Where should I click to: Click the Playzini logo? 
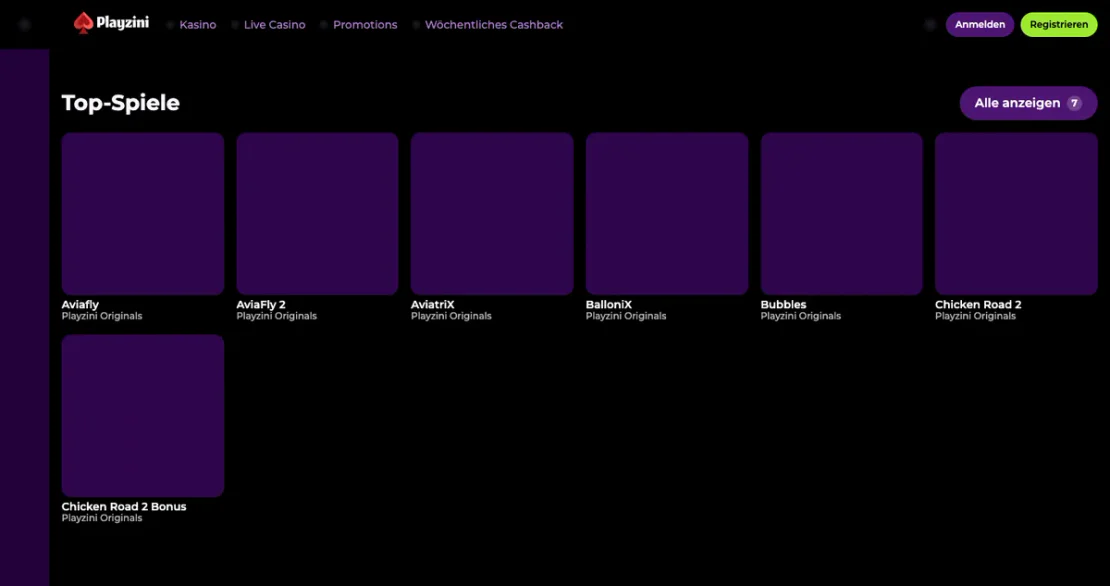point(111,23)
